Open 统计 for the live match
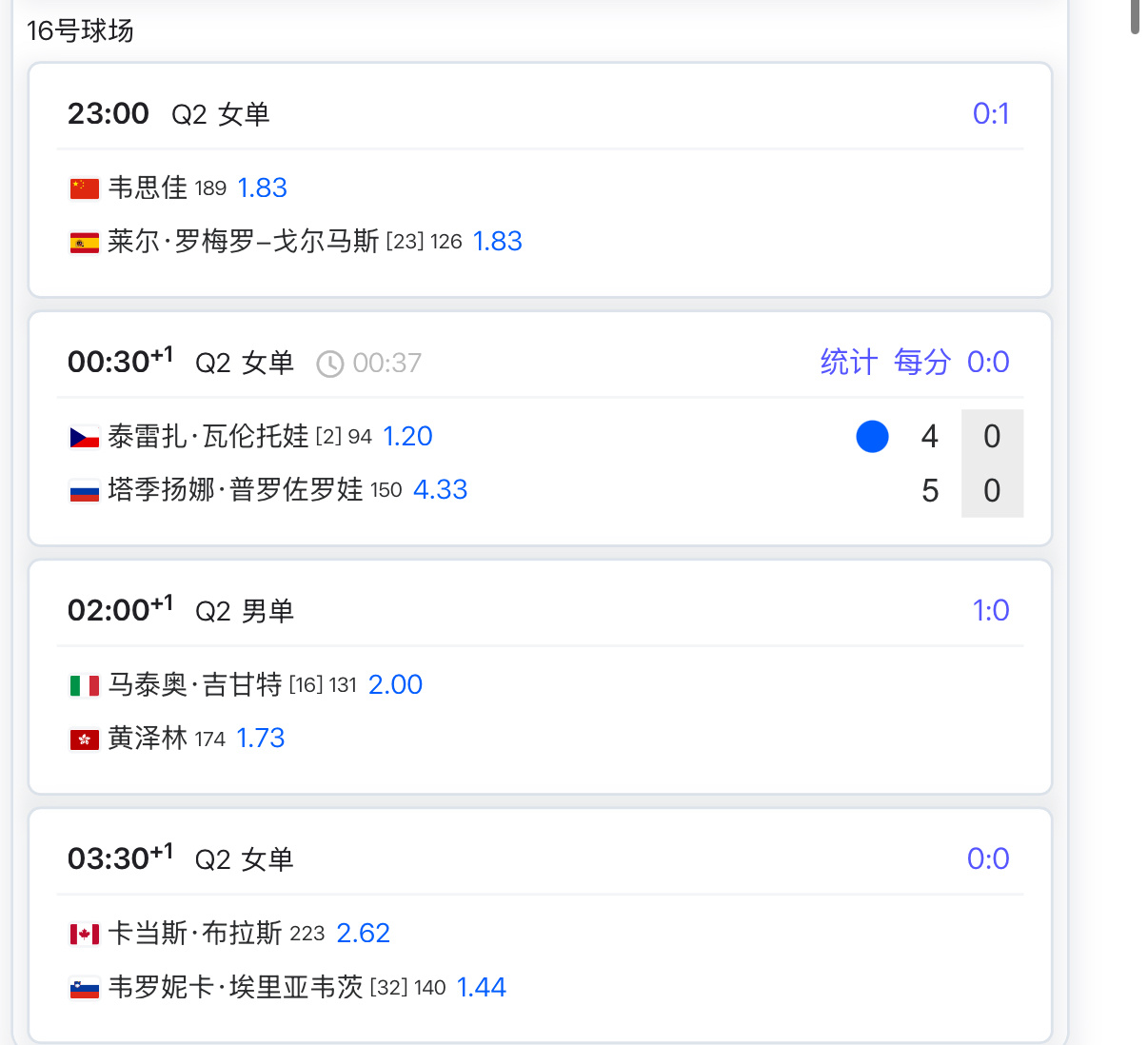1148x1045 pixels. (848, 362)
